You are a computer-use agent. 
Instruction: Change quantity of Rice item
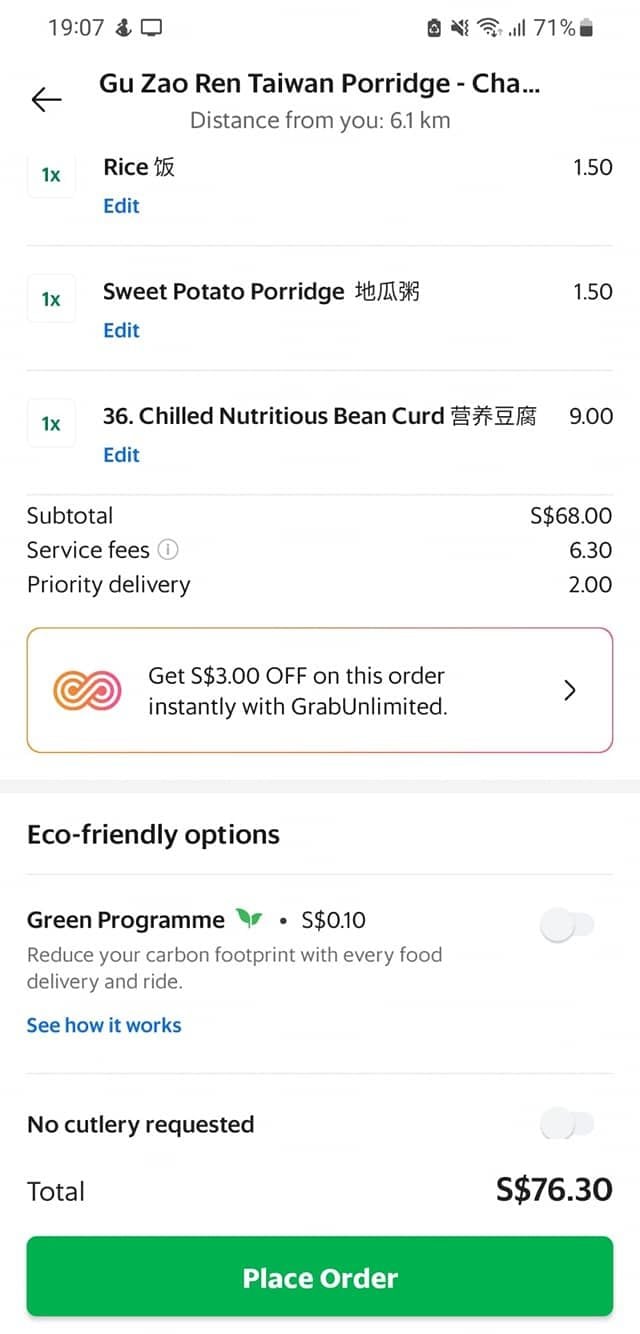click(51, 175)
